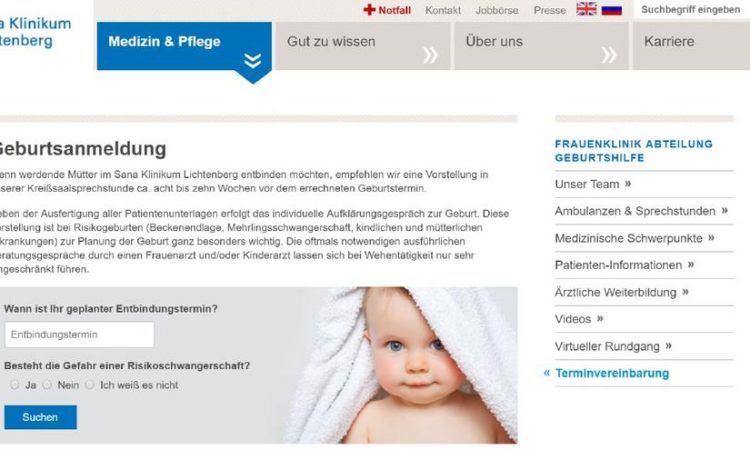The height and width of the screenshot is (450, 750).
Task: Select the 'Ja' radio option
Action: [x=14, y=384]
